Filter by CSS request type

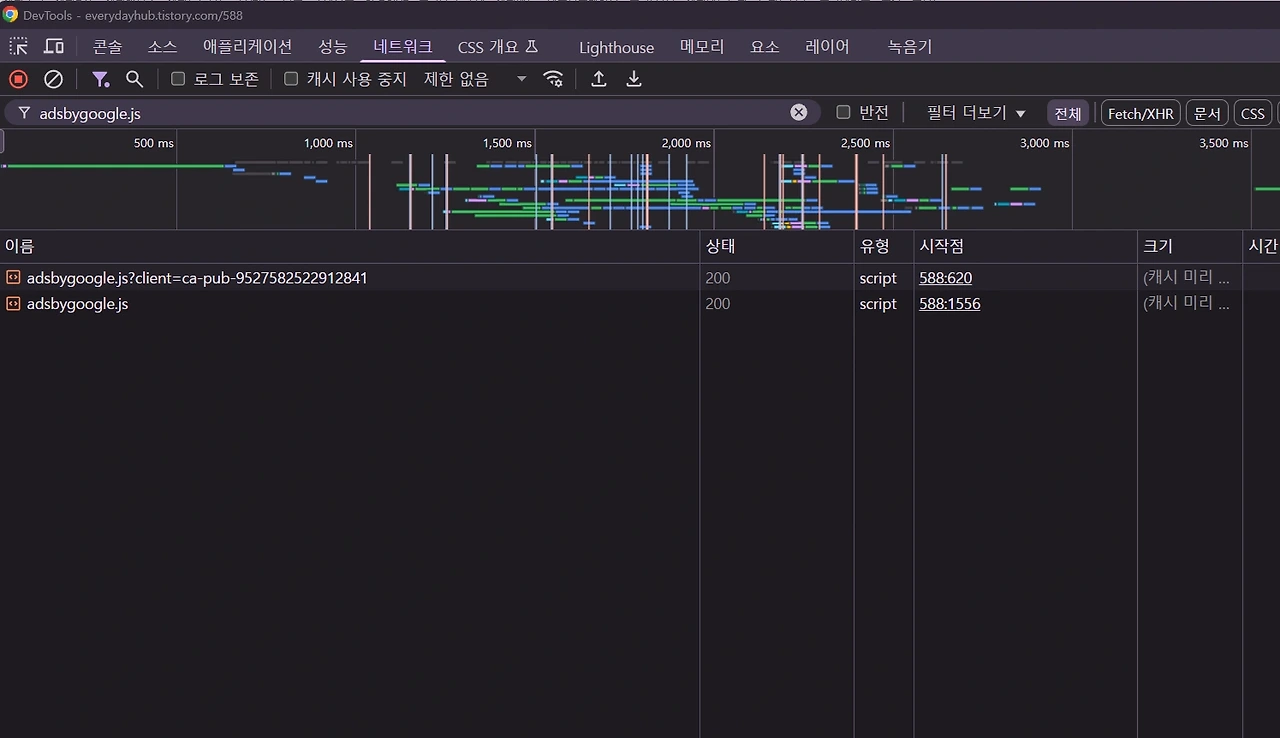pos(1253,113)
